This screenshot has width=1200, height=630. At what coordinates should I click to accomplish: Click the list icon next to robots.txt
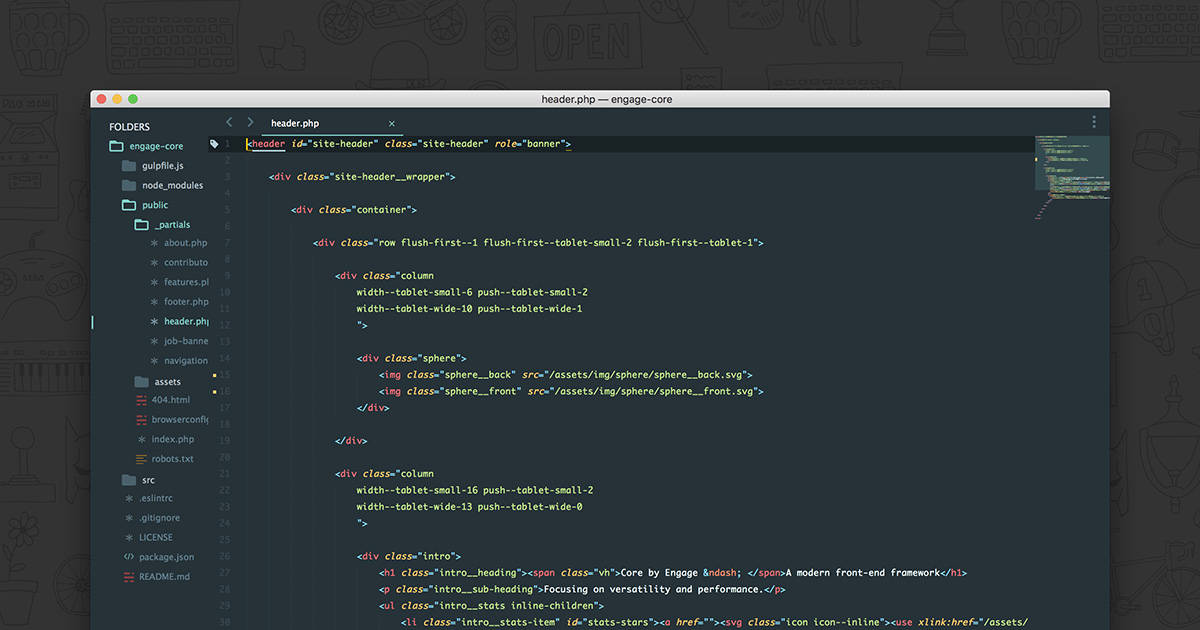click(x=141, y=458)
